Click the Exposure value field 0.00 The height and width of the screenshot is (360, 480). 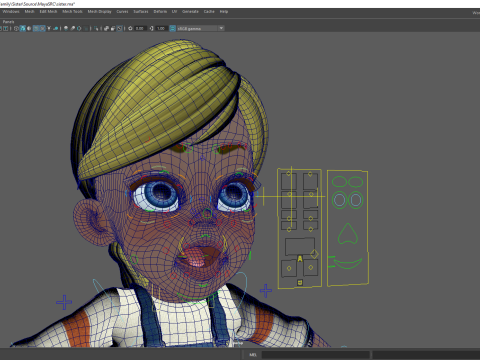click(x=140, y=28)
